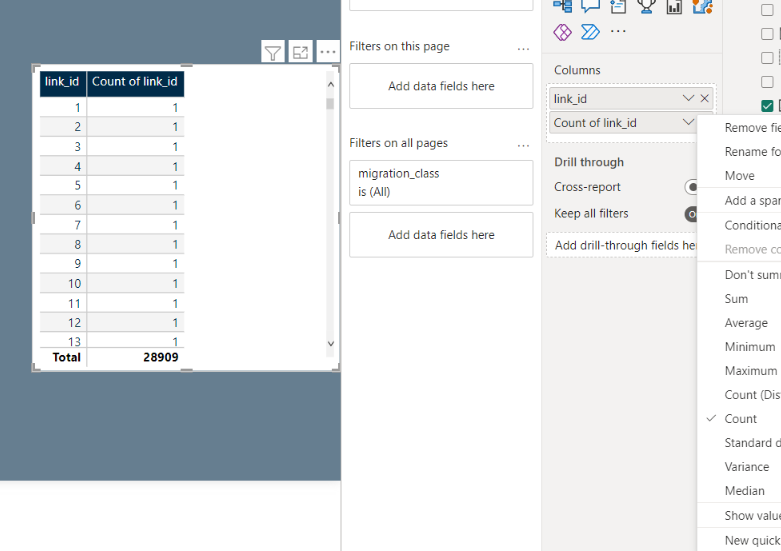Image resolution: width=781 pixels, height=551 pixels.
Task: Remove link_id field with the X
Action: pos(704,98)
